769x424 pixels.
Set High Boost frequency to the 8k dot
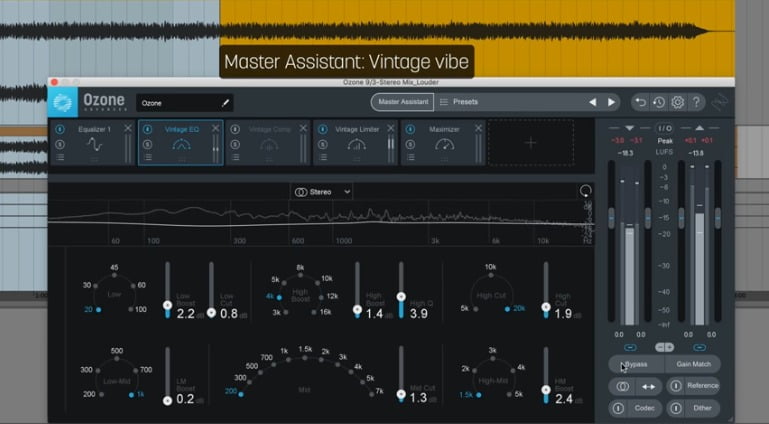tap(300, 275)
